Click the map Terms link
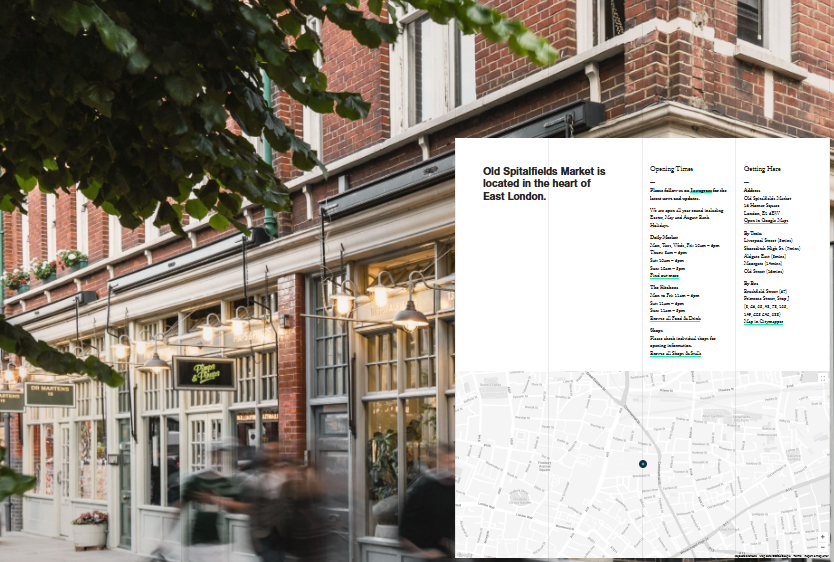The image size is (834, 562). pos(797,556)
